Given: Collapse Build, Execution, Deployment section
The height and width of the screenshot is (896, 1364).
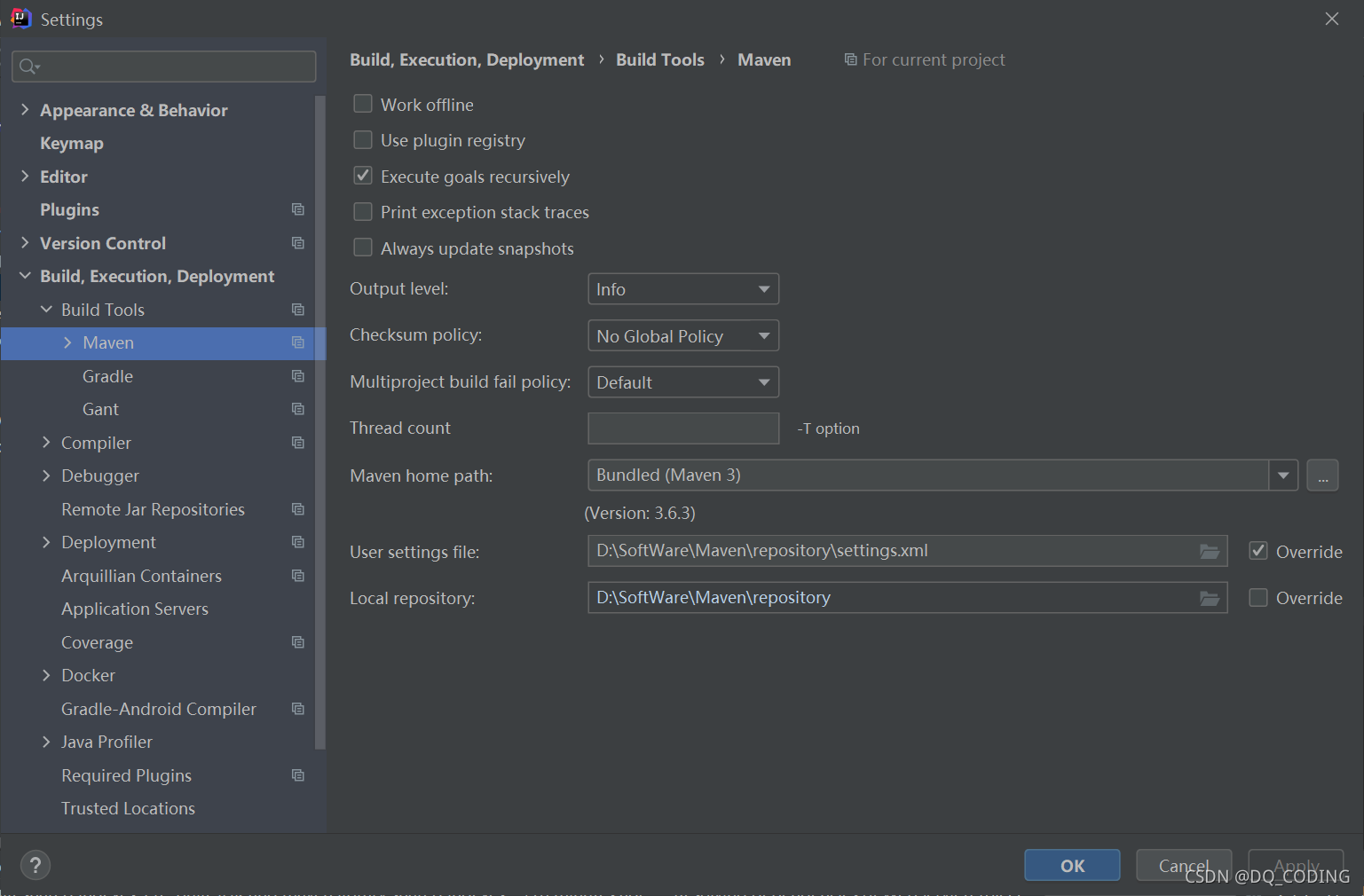Looking at the screenshot, I should click(25, 276).
